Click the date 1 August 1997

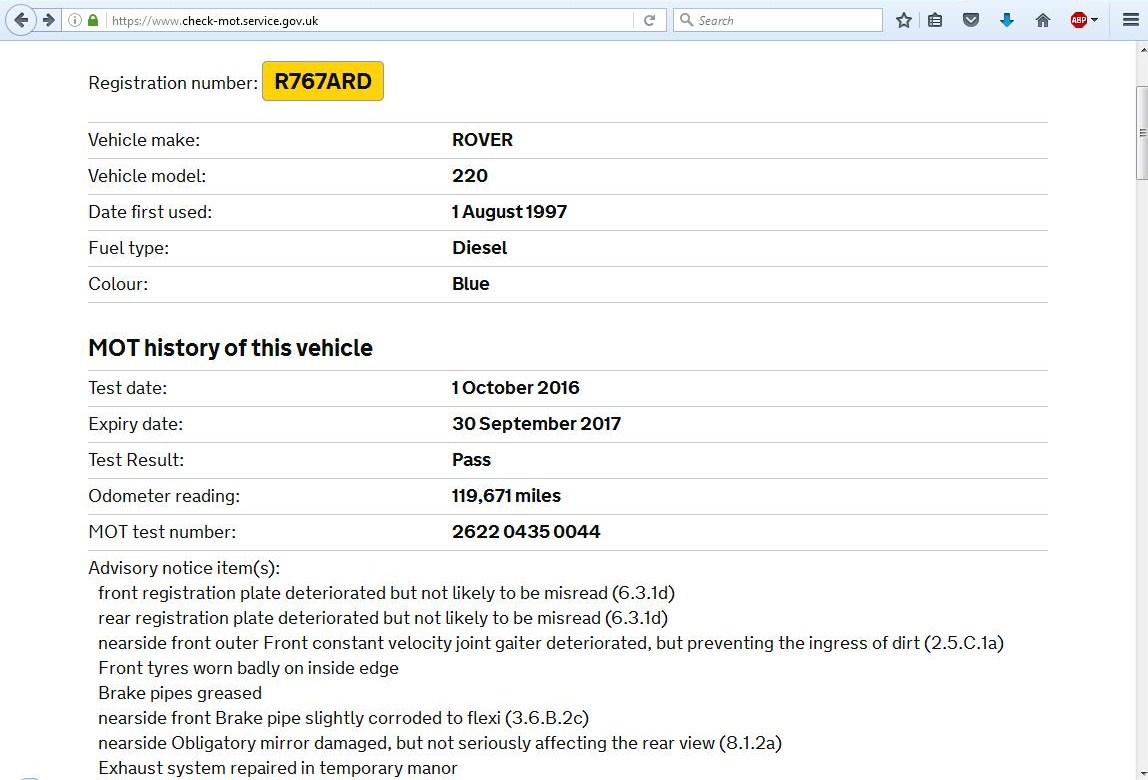510,212
